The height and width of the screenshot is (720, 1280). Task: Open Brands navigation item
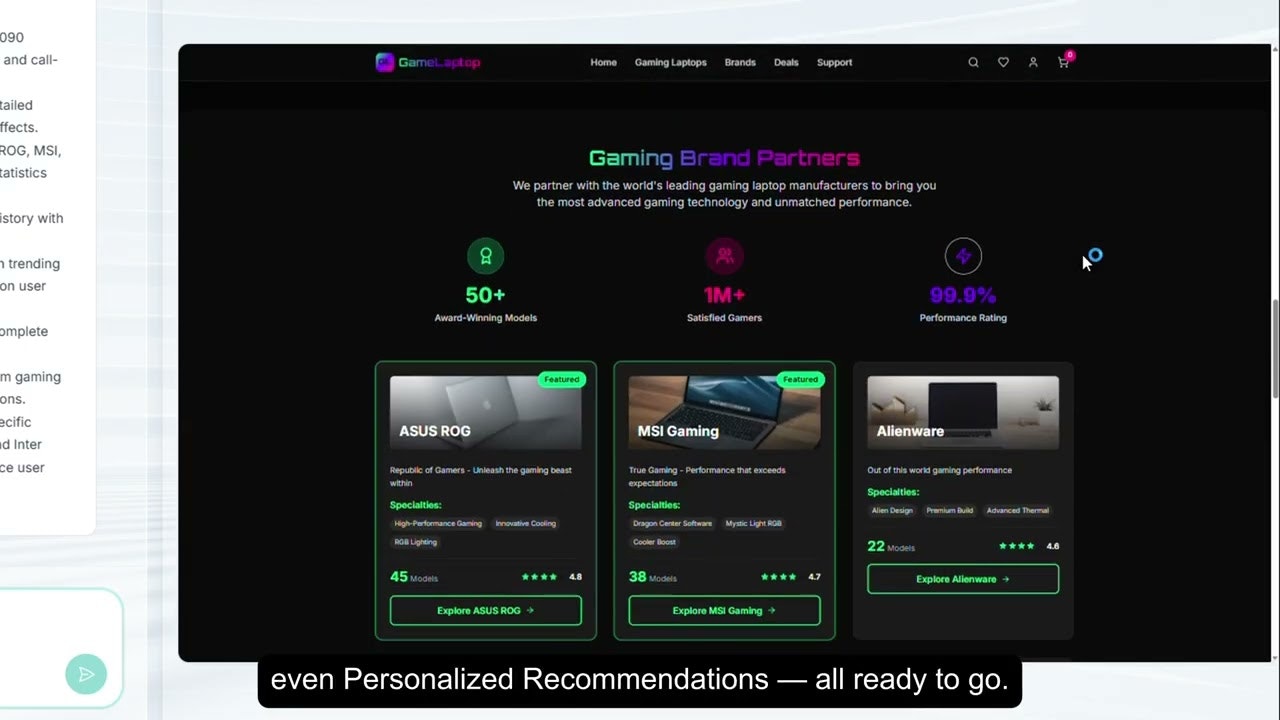click(740, 62)
